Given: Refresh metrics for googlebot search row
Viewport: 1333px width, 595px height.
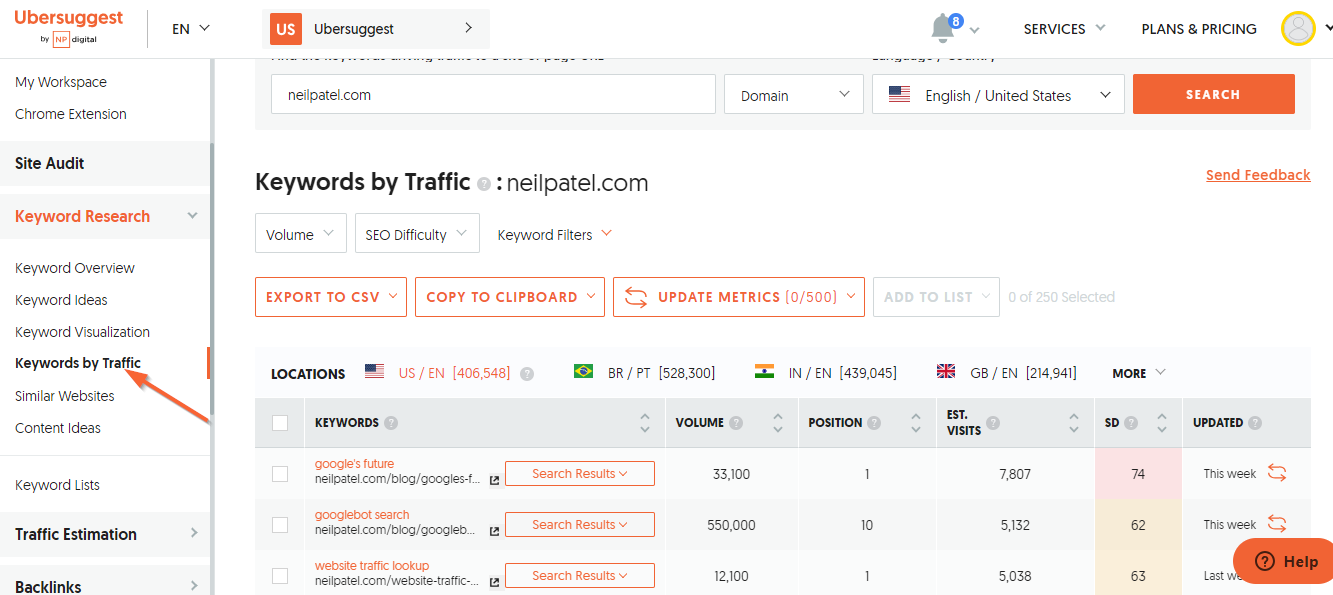Looking at the screenshot, I should 1277,523.
